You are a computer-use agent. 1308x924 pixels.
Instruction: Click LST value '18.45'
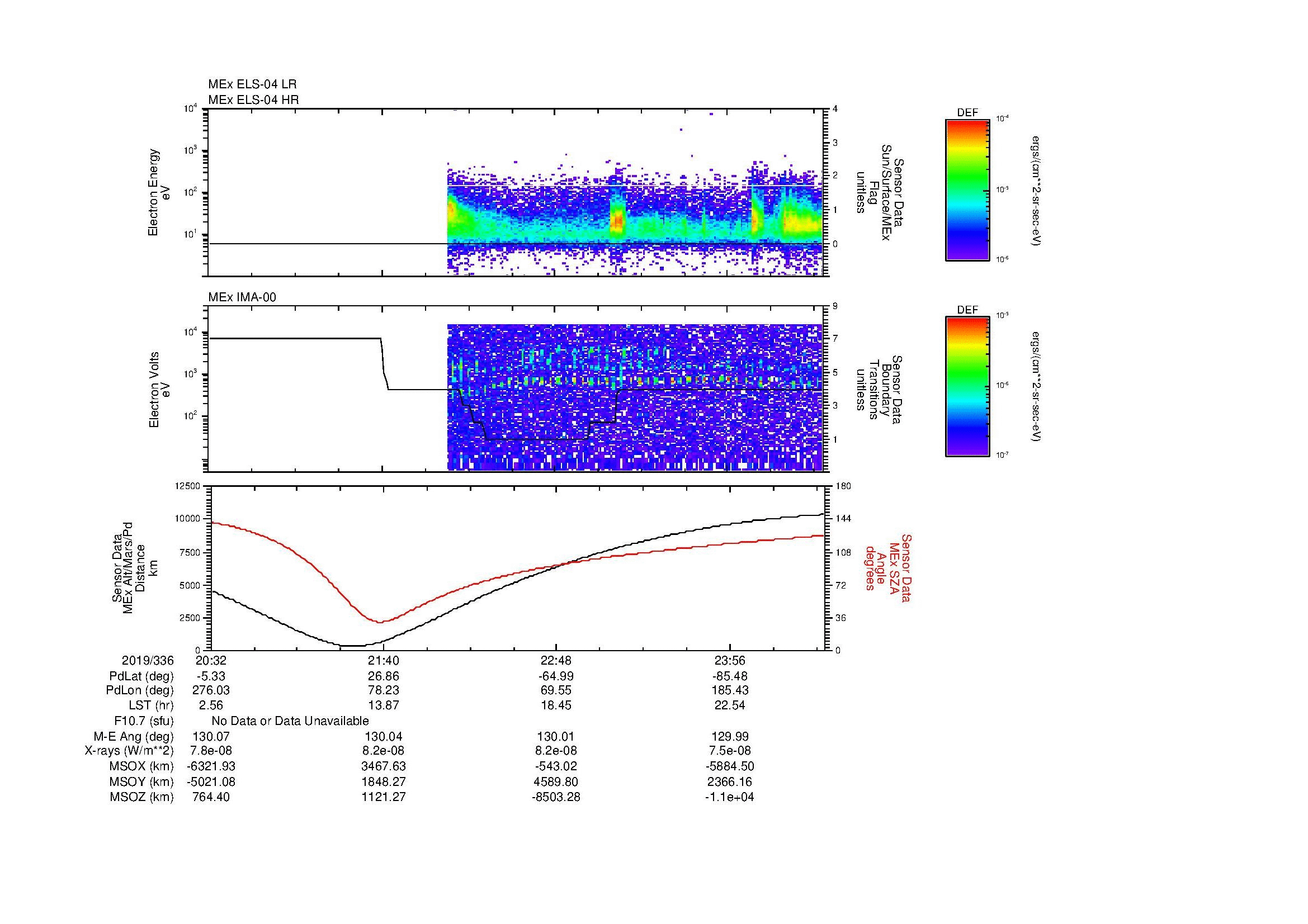[x=556, y=705]
